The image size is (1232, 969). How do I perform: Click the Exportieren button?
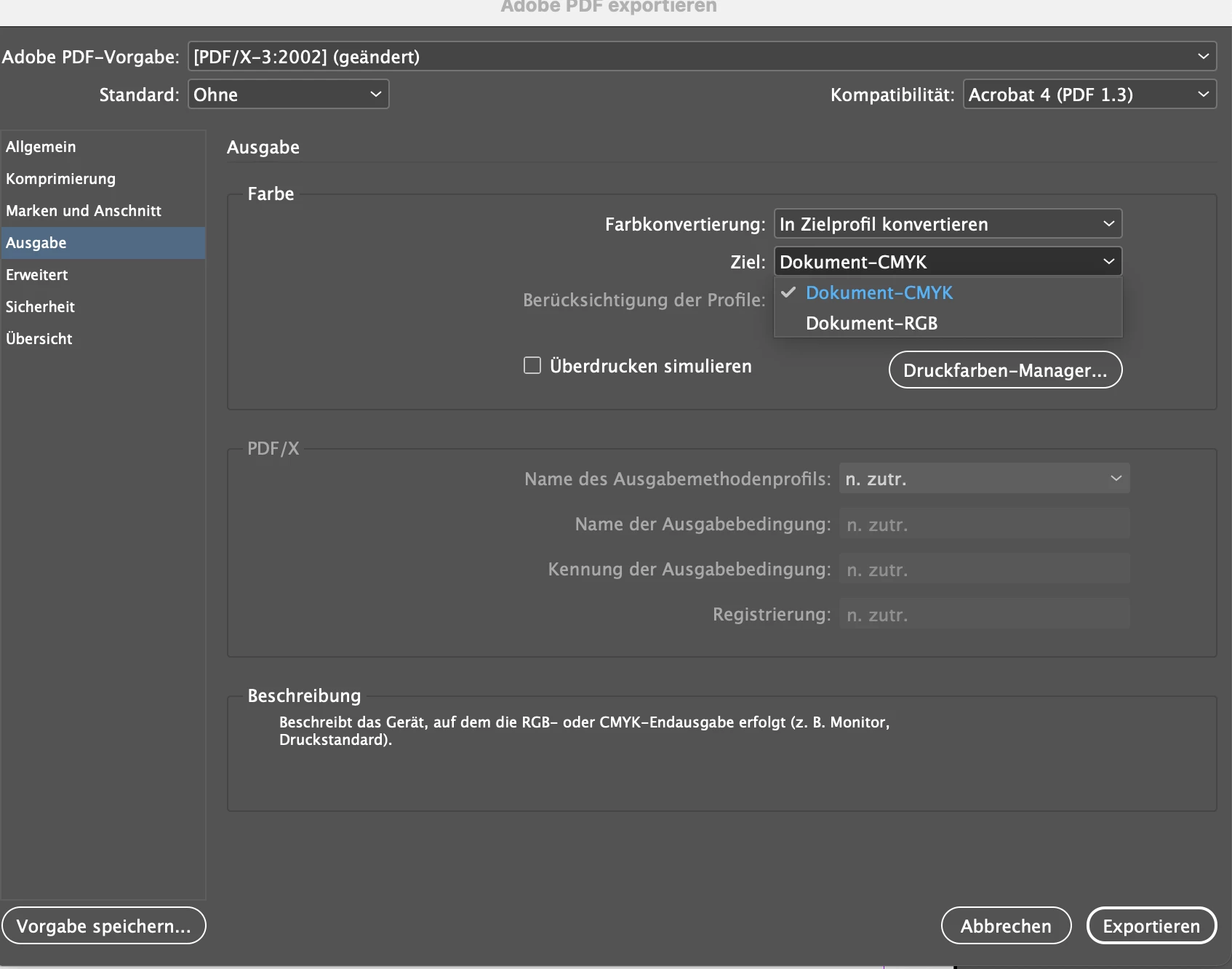[1151, 925]
